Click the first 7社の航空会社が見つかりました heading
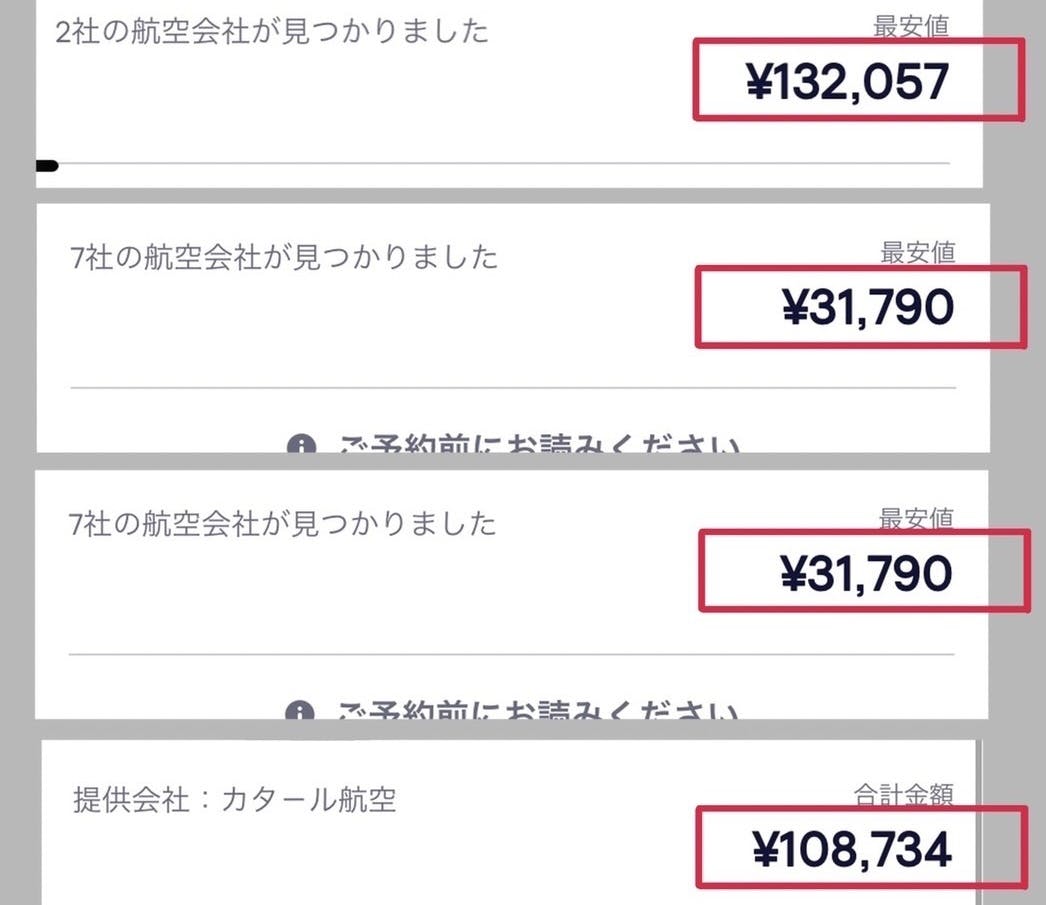 tap(282, 258)
